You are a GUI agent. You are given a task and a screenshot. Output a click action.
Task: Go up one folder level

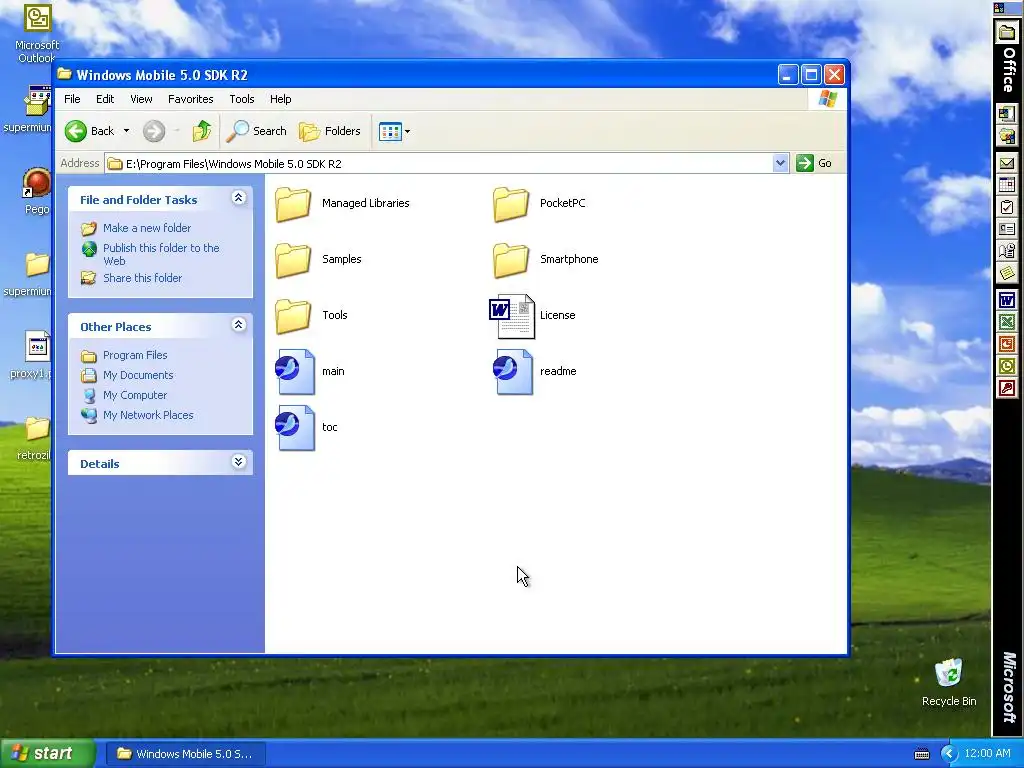click(x=202, y=131)
